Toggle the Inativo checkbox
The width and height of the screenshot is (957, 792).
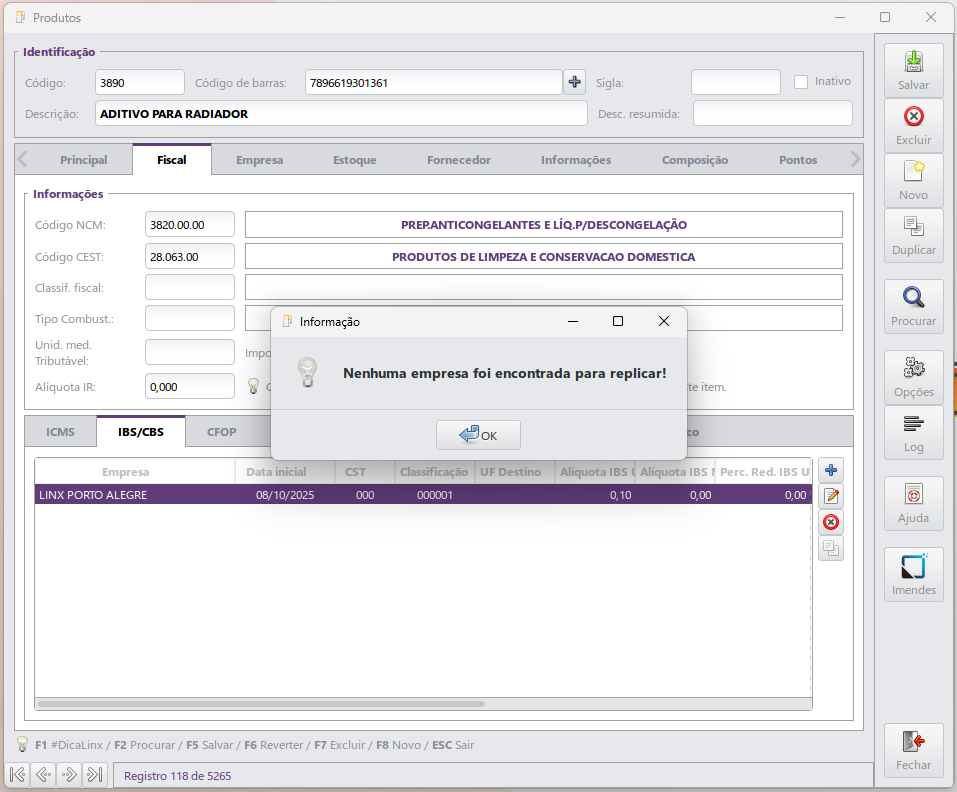(x=801, y=82)
